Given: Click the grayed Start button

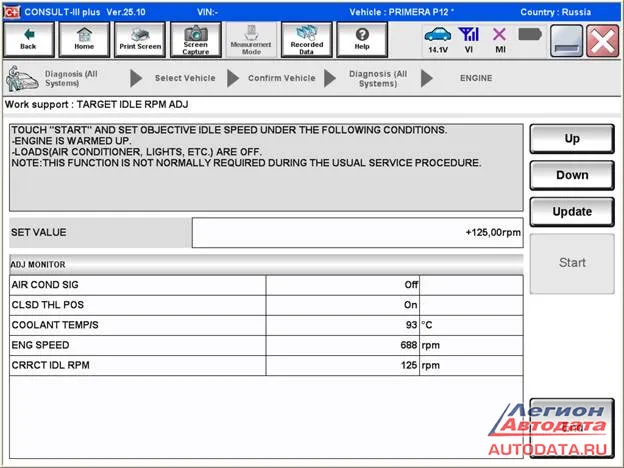Looking at the screenshot, I should [x=572, y=263].
